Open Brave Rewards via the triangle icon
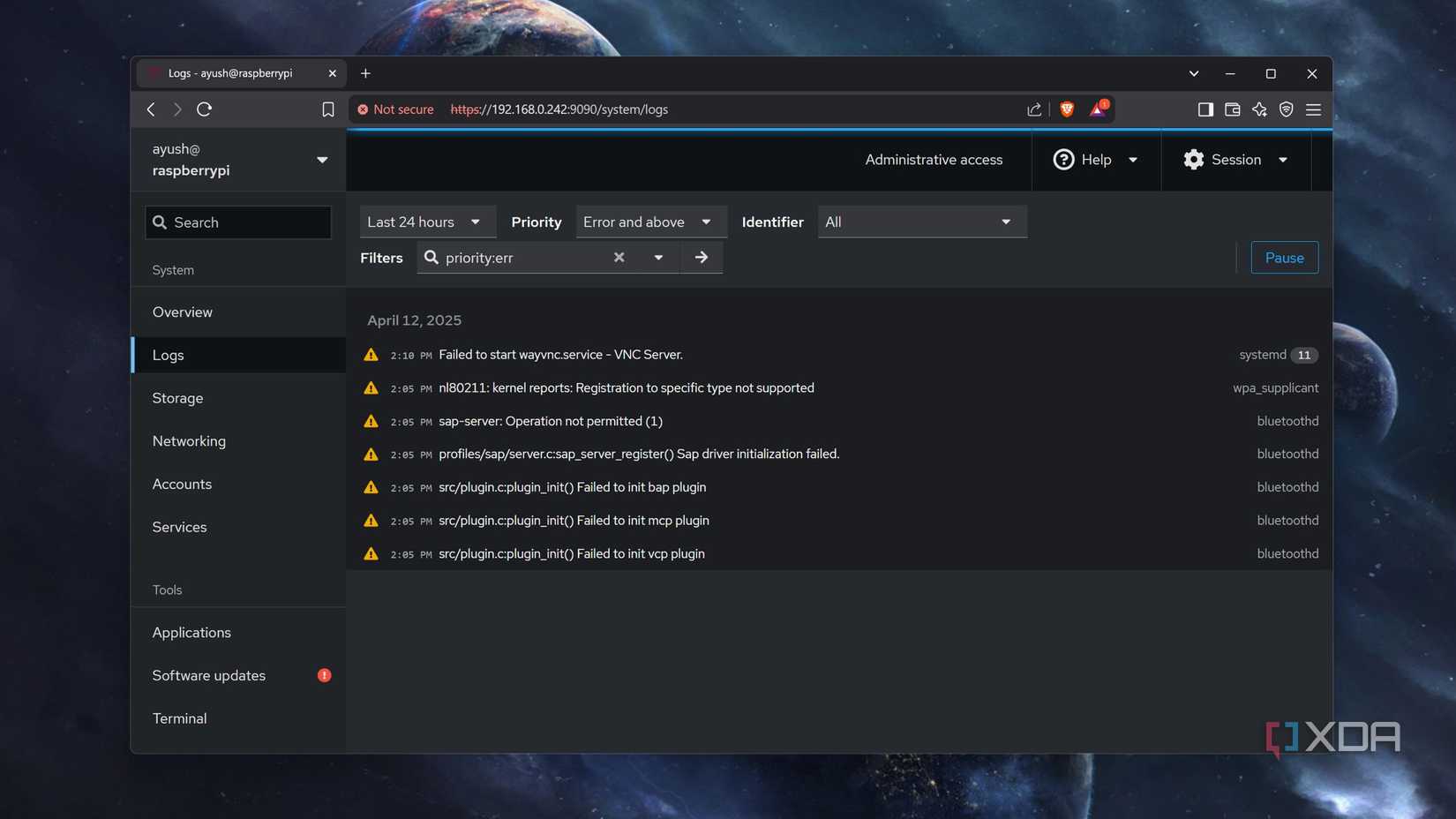Screen dimensions: 1456x819 pos(1099,109)
